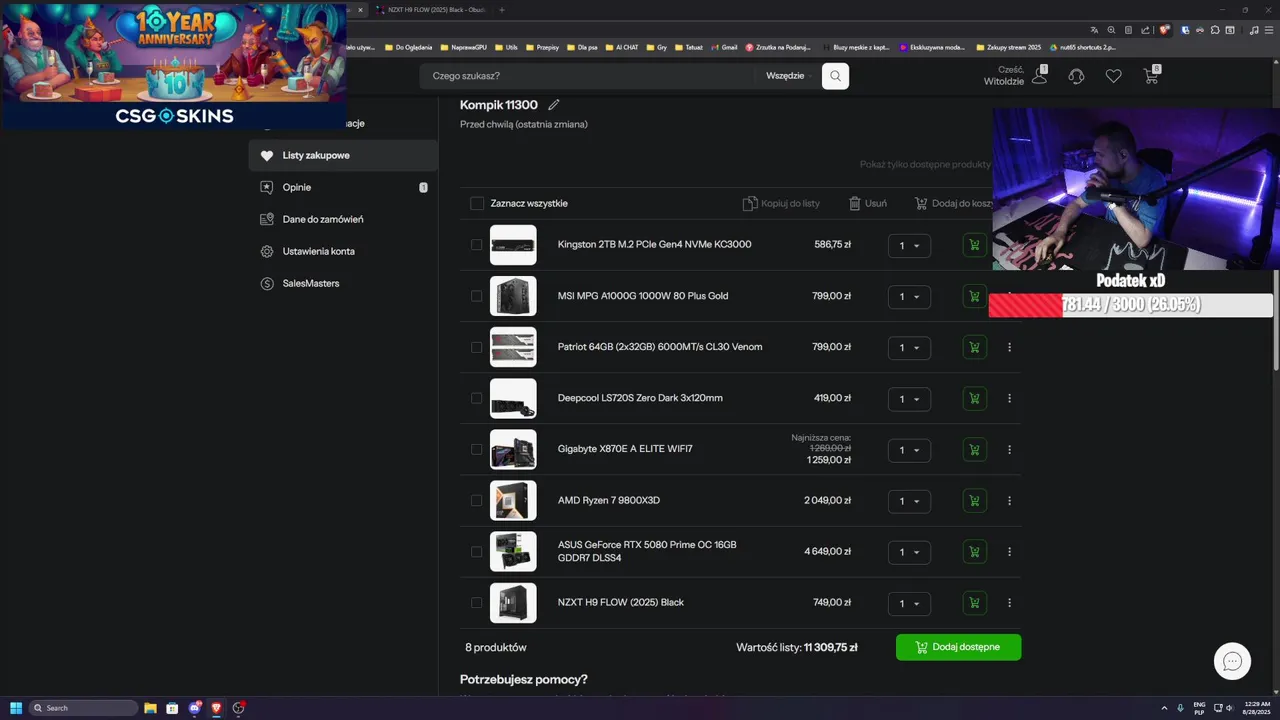The image size is (1280, 720).
Task: Open quantity dropdown for Ryzen 7 9800X3D
Action: (x=909, y=501)
